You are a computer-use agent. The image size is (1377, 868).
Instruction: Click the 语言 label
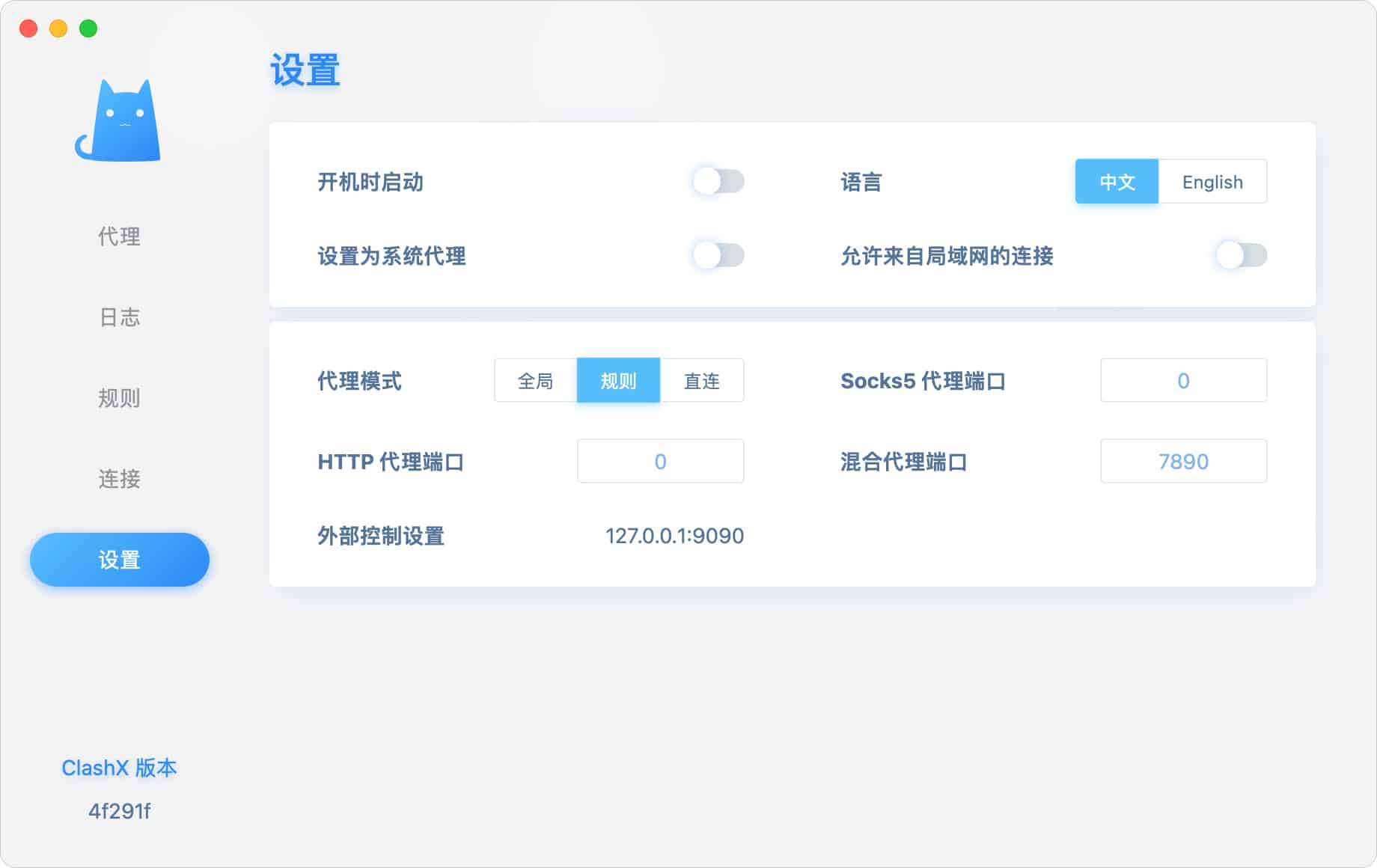tap(861, 182)
